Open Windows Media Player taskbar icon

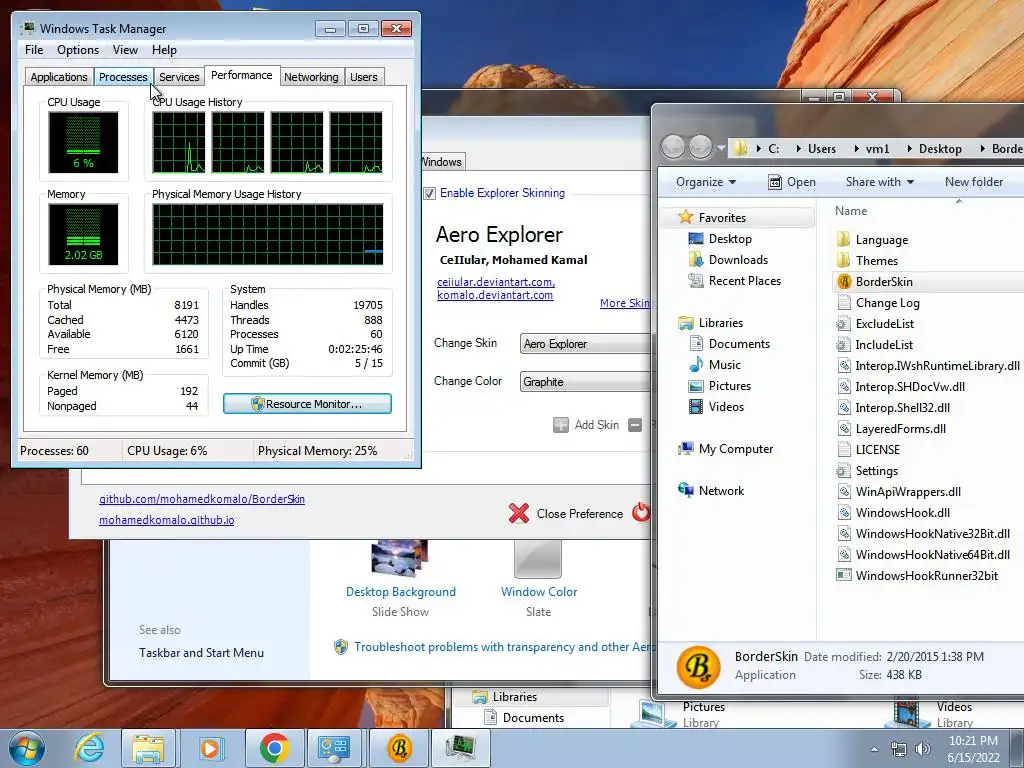(x=210, y=748)
